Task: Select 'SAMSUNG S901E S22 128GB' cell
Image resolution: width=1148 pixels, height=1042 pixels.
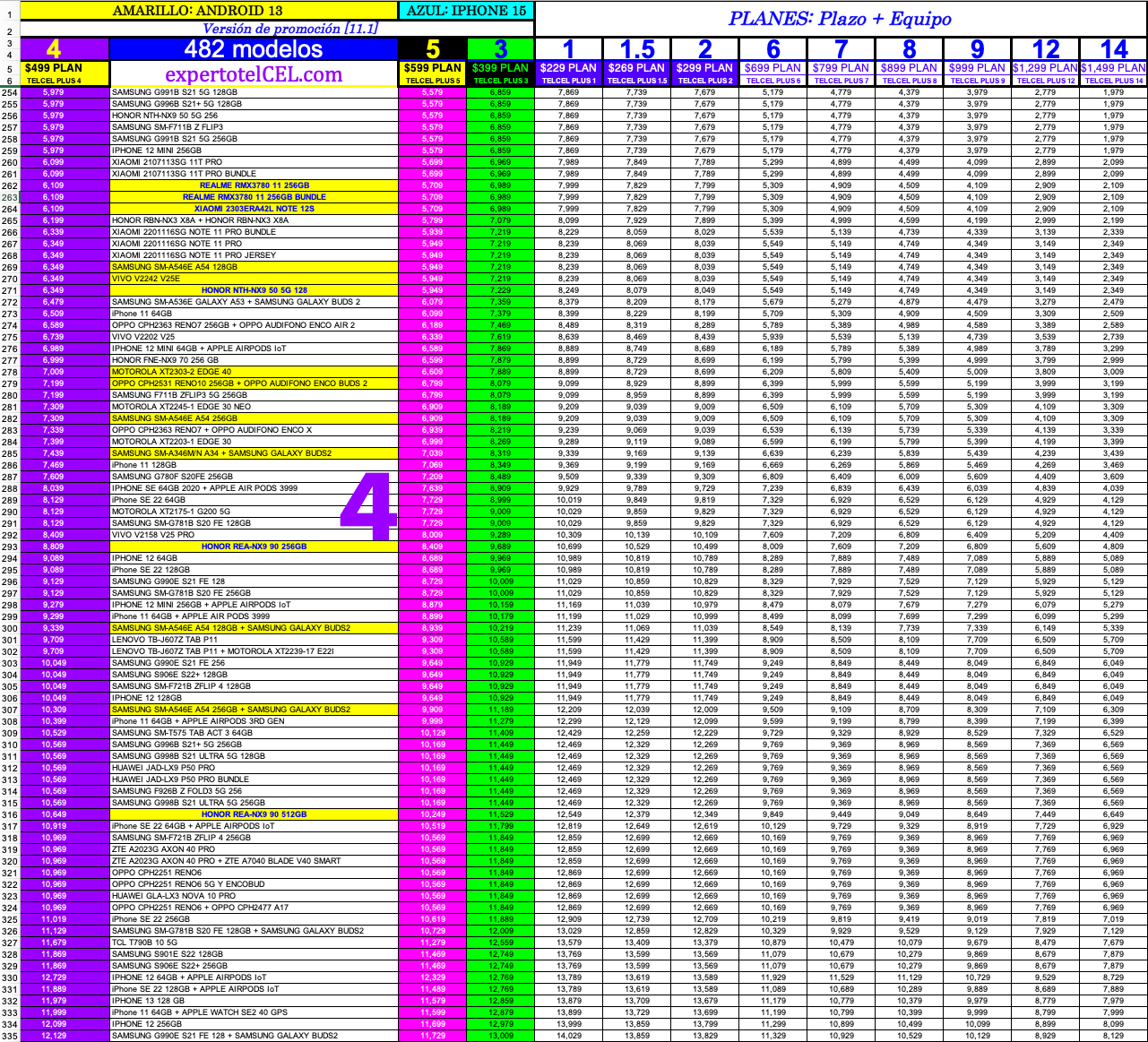Action: [x=254, y=954]
